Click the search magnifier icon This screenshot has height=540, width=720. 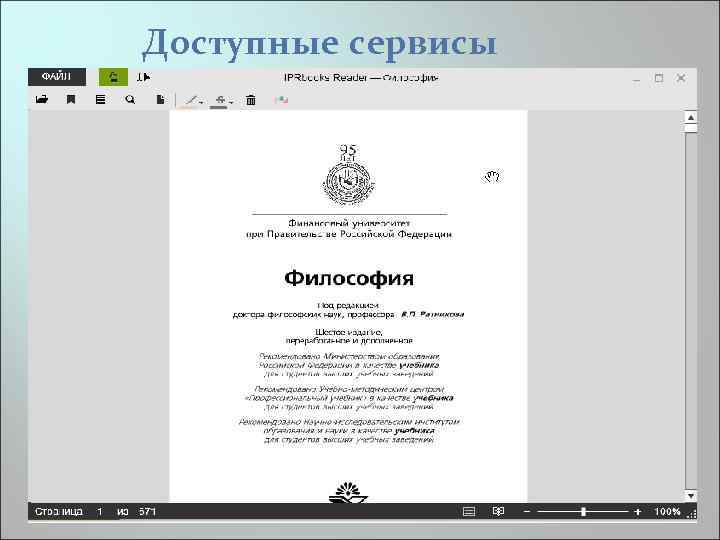pyautogui.click(x=130, y=99)
